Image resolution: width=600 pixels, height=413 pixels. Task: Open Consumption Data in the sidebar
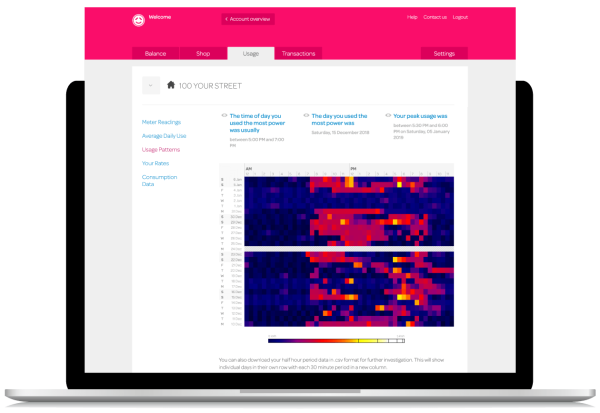pos(161,180)
